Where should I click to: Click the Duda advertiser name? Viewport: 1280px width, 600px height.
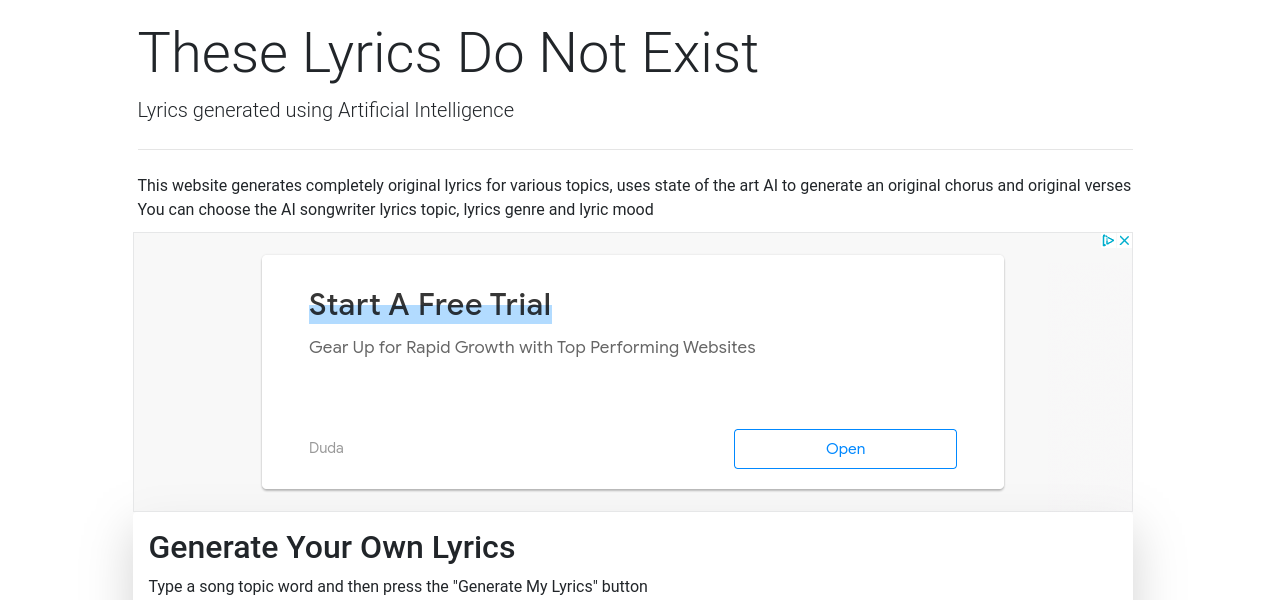(x=326, y=448)
